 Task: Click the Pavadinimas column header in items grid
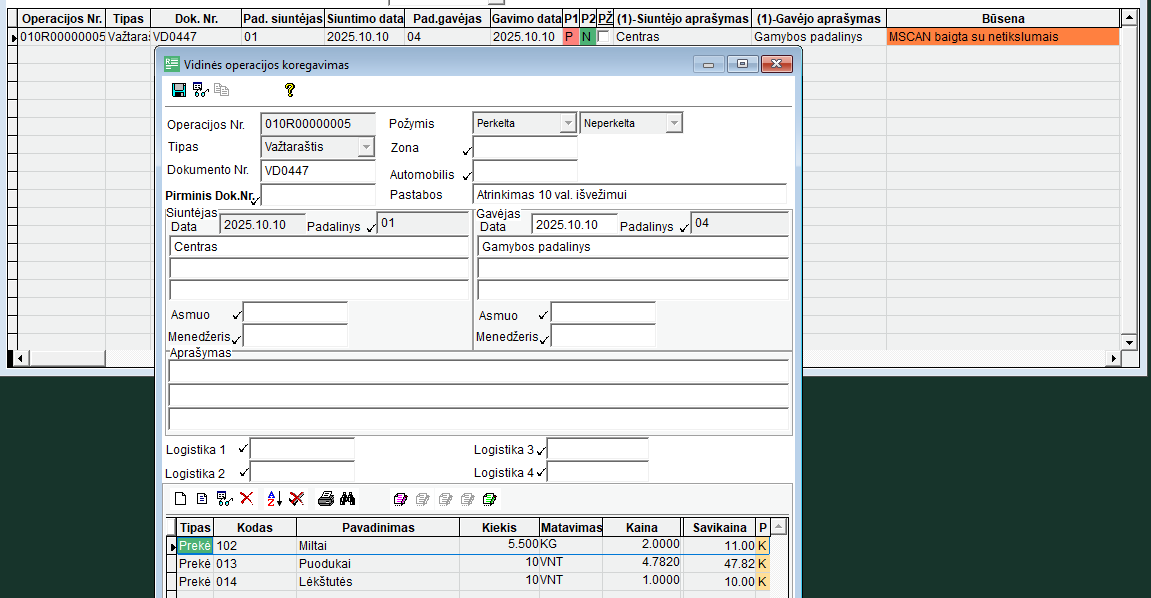pyautogui.click(x=377, y=527)
